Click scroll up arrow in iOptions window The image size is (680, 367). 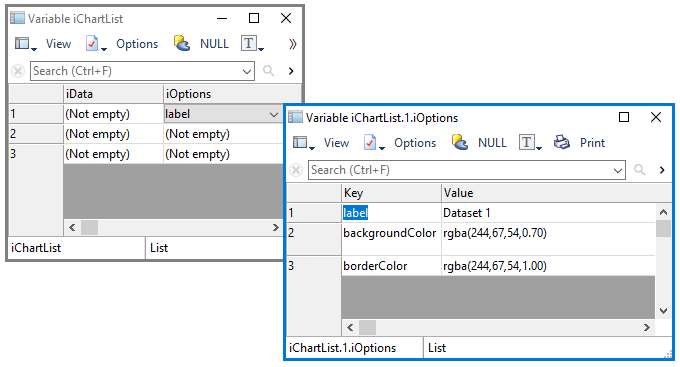[663, 212]
